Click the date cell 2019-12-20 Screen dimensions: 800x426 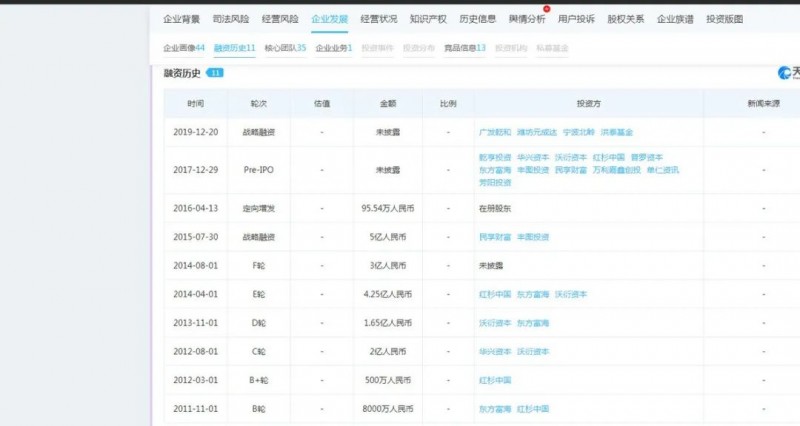[195, 132]
